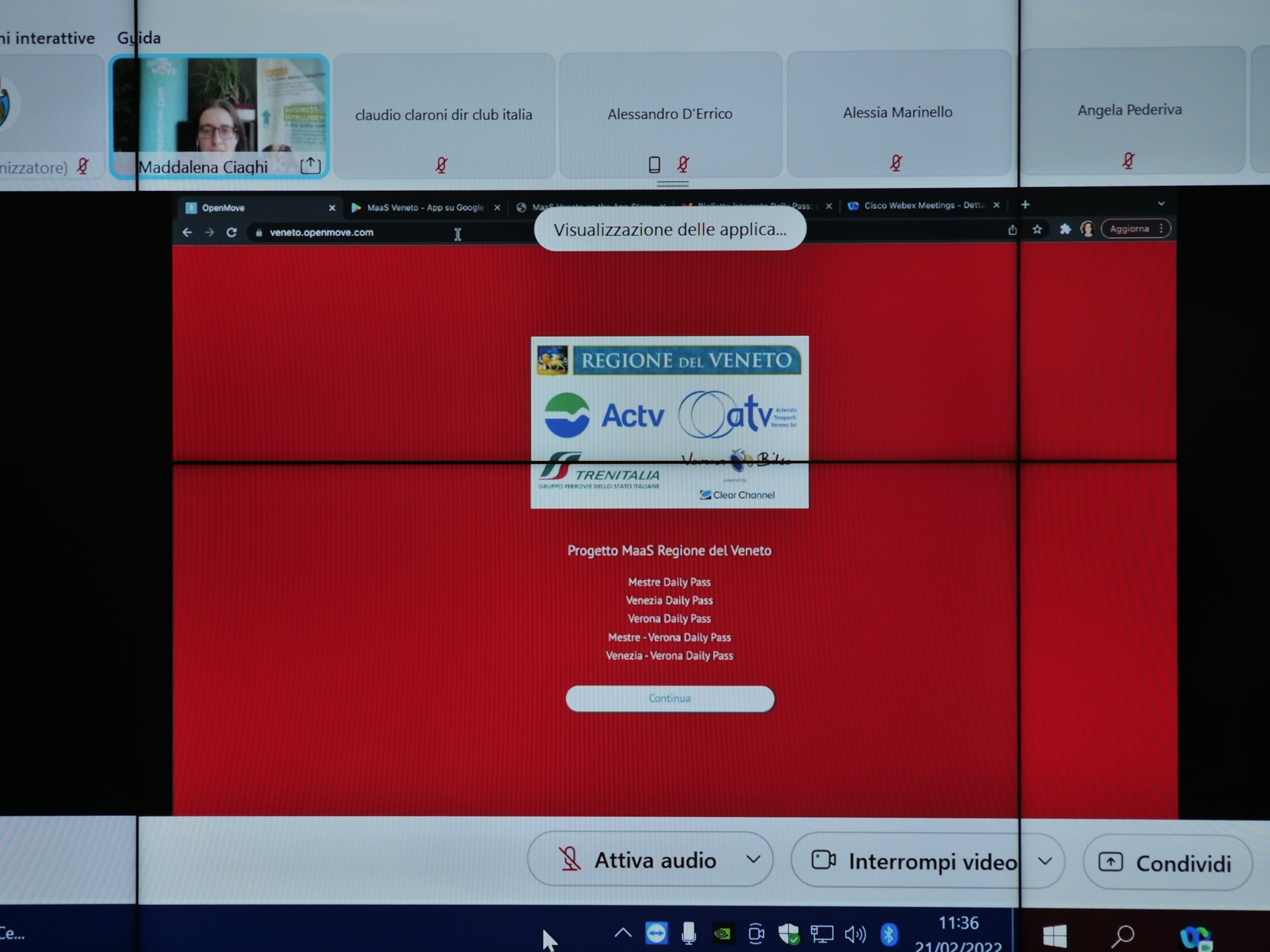Select Mestre Daily Pass text

pos(669,582)
